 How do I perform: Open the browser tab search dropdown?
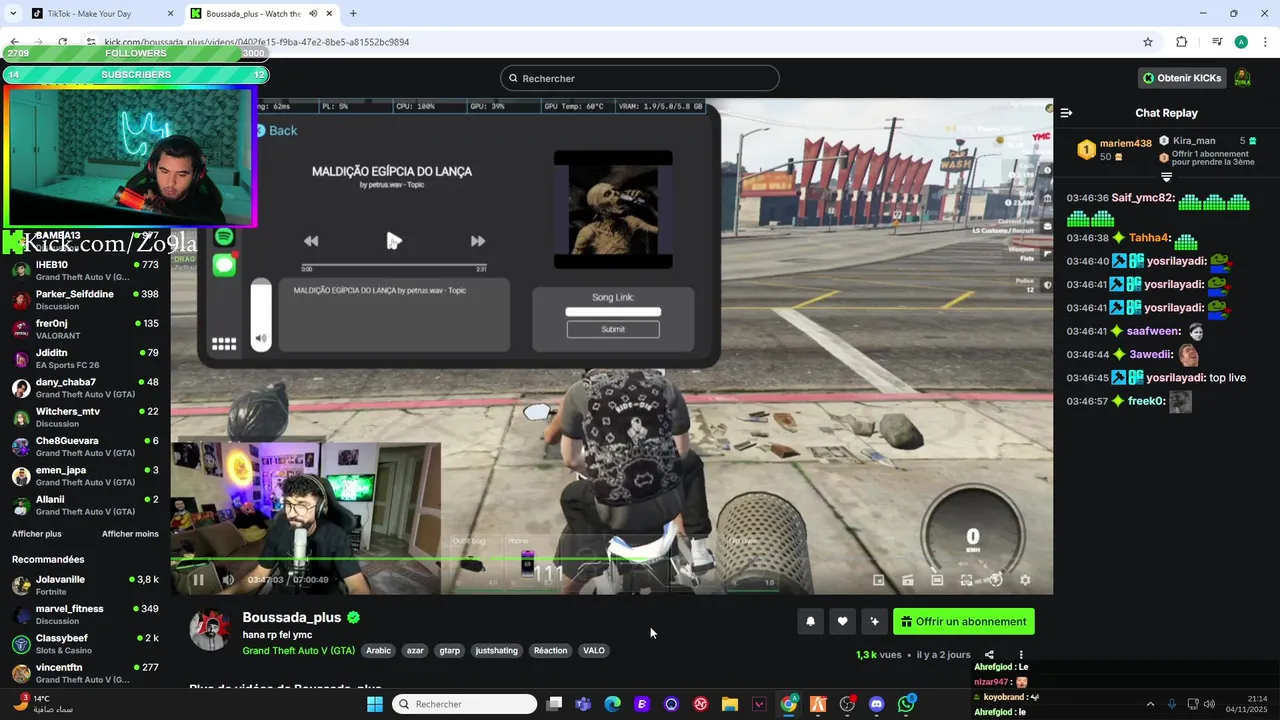pos(12,14)
